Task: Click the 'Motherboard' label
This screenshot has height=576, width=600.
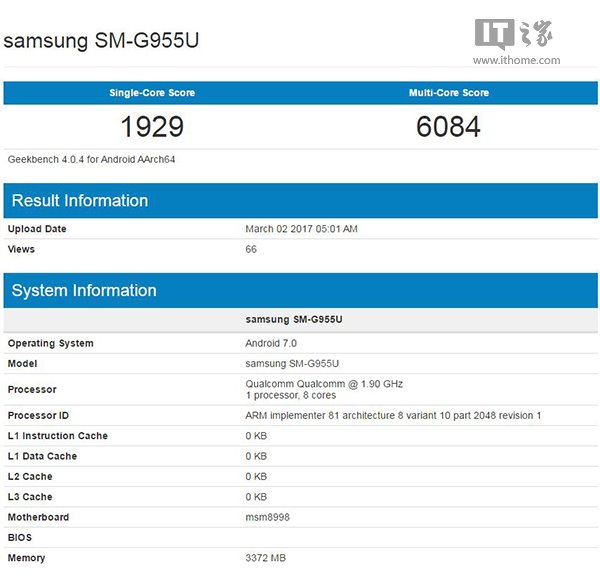Action: click(39, 517)
